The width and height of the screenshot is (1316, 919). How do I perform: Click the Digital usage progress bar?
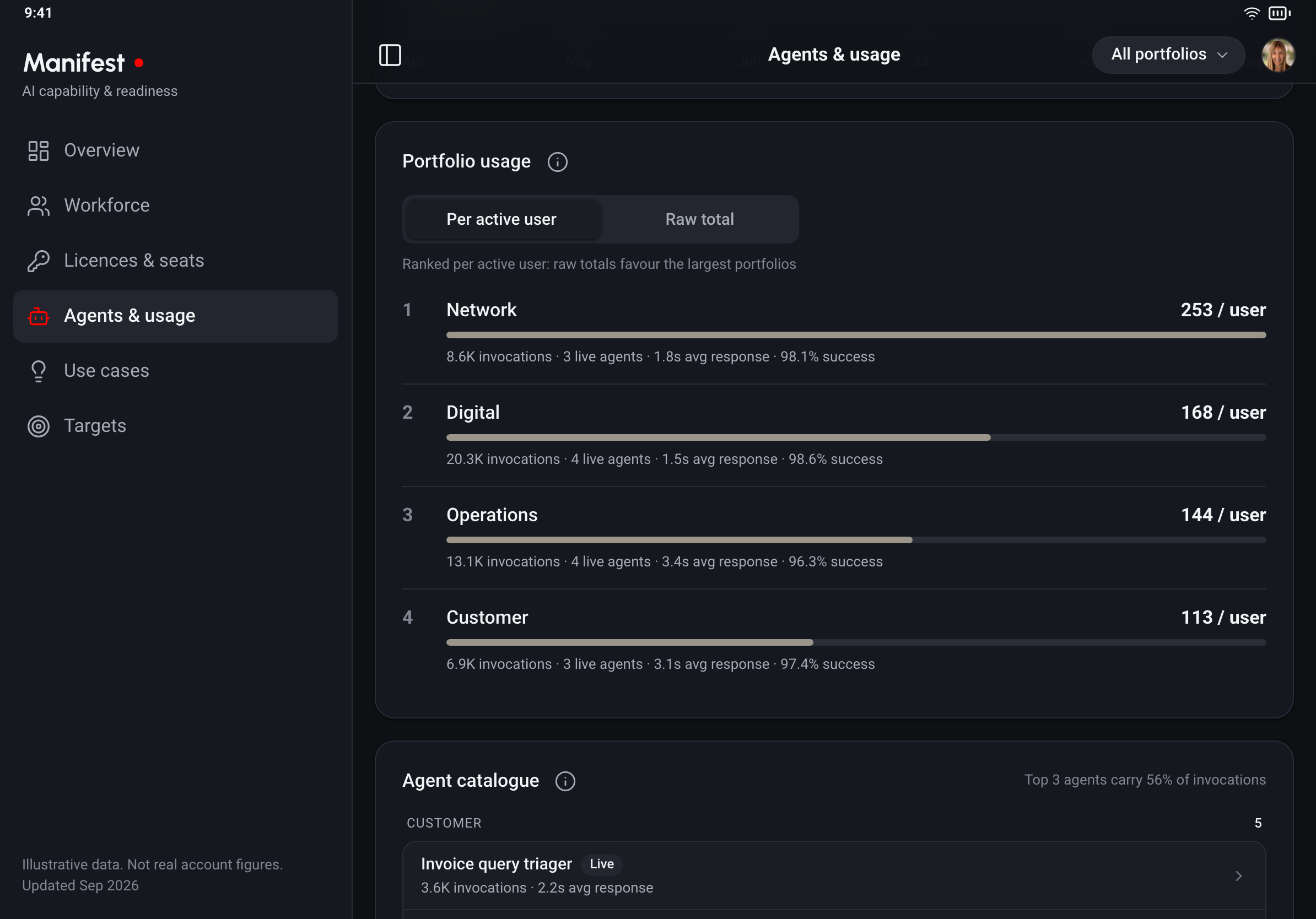(x=856, y=437)
